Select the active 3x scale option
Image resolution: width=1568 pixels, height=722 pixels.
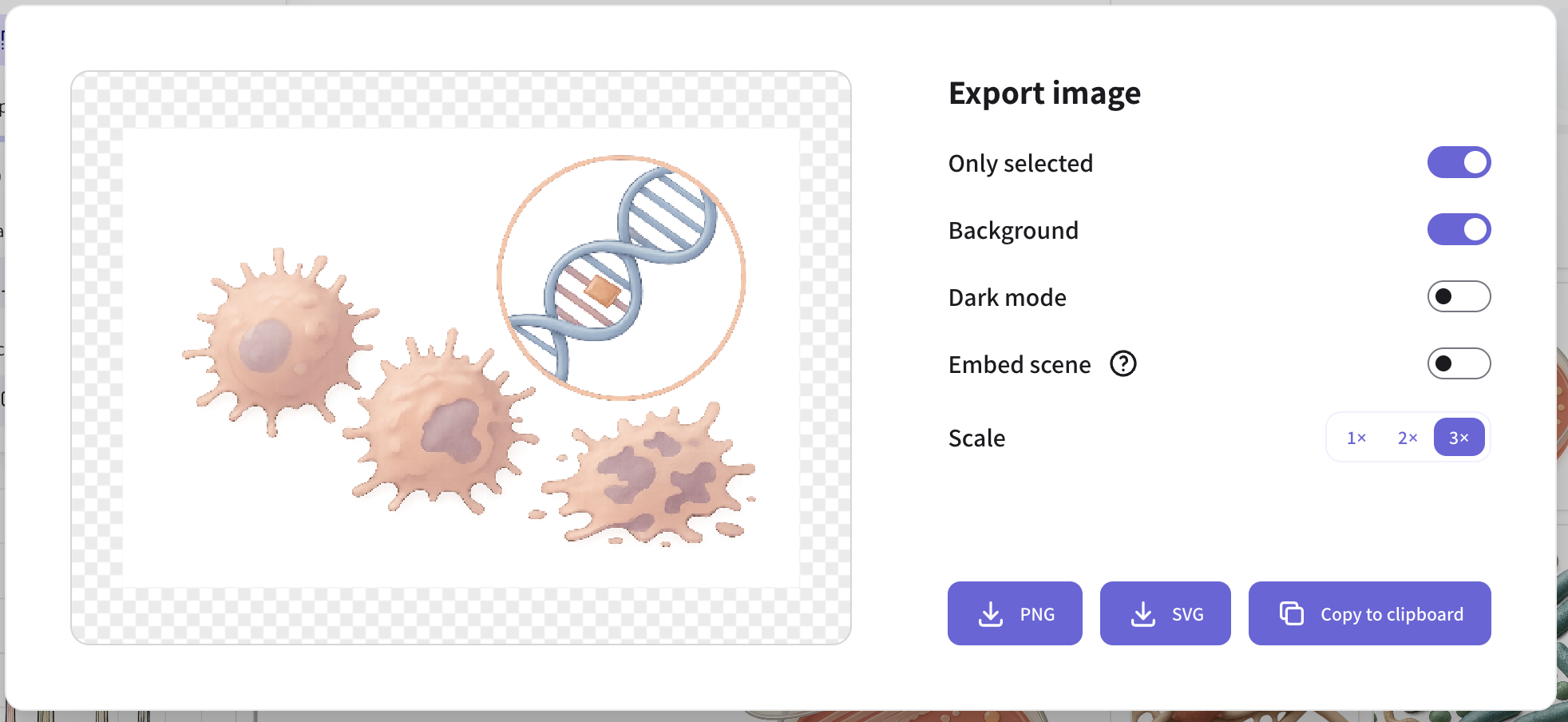pyautogui.click(x=1459, y=437)
